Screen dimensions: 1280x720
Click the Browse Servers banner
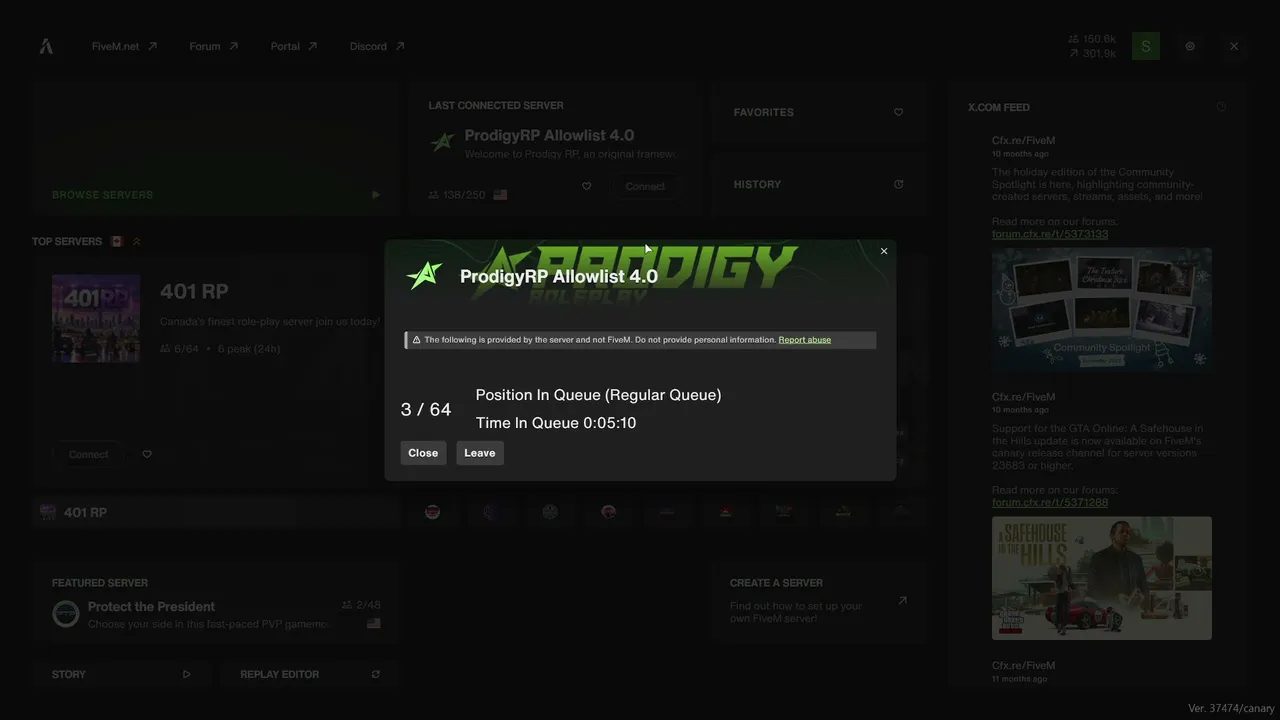pyautogui.click(x=216, y=148)
